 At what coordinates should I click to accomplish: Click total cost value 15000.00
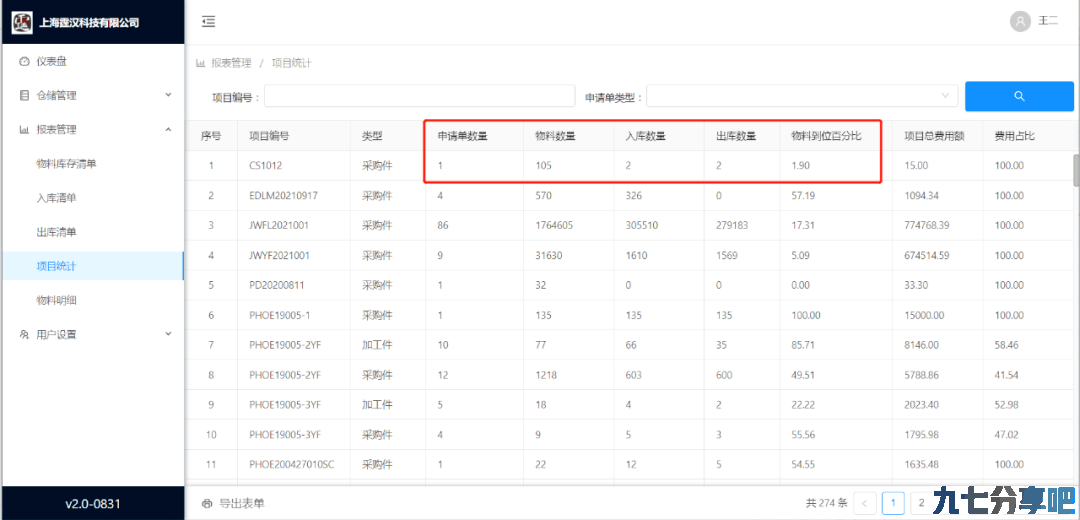924,315
